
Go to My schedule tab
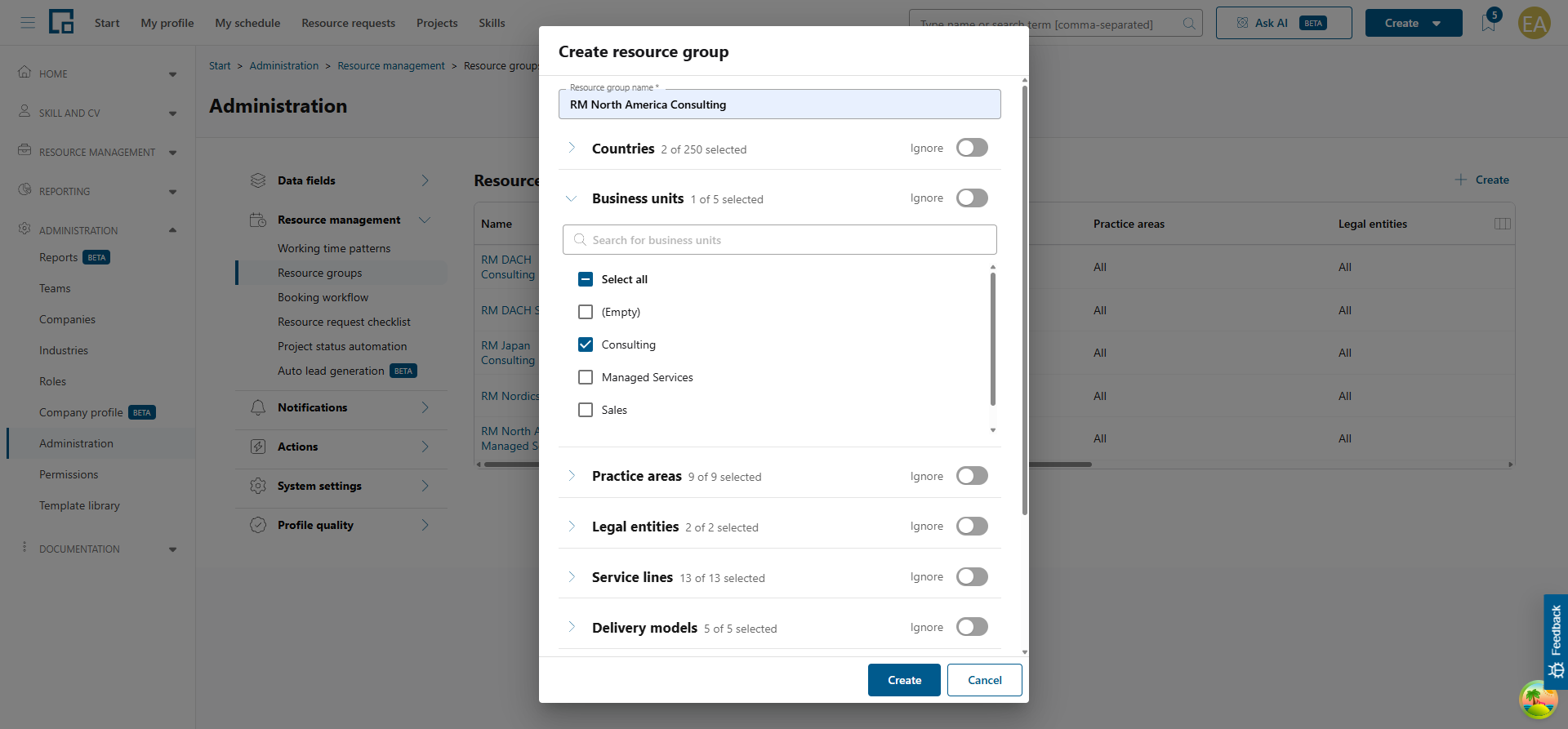pyautogui.click(x=247, y=23)
